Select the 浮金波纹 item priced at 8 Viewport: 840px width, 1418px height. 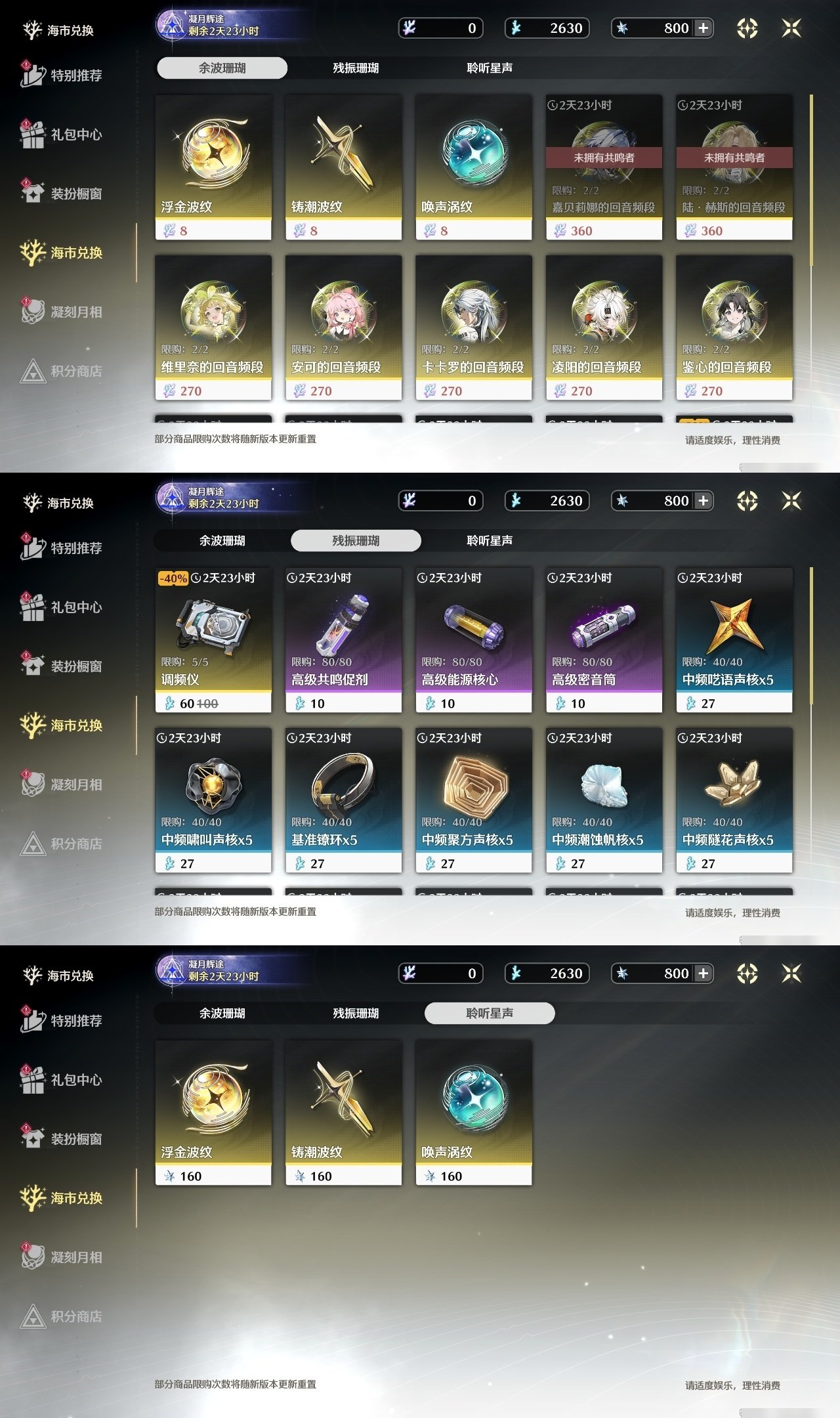[213, 167]
